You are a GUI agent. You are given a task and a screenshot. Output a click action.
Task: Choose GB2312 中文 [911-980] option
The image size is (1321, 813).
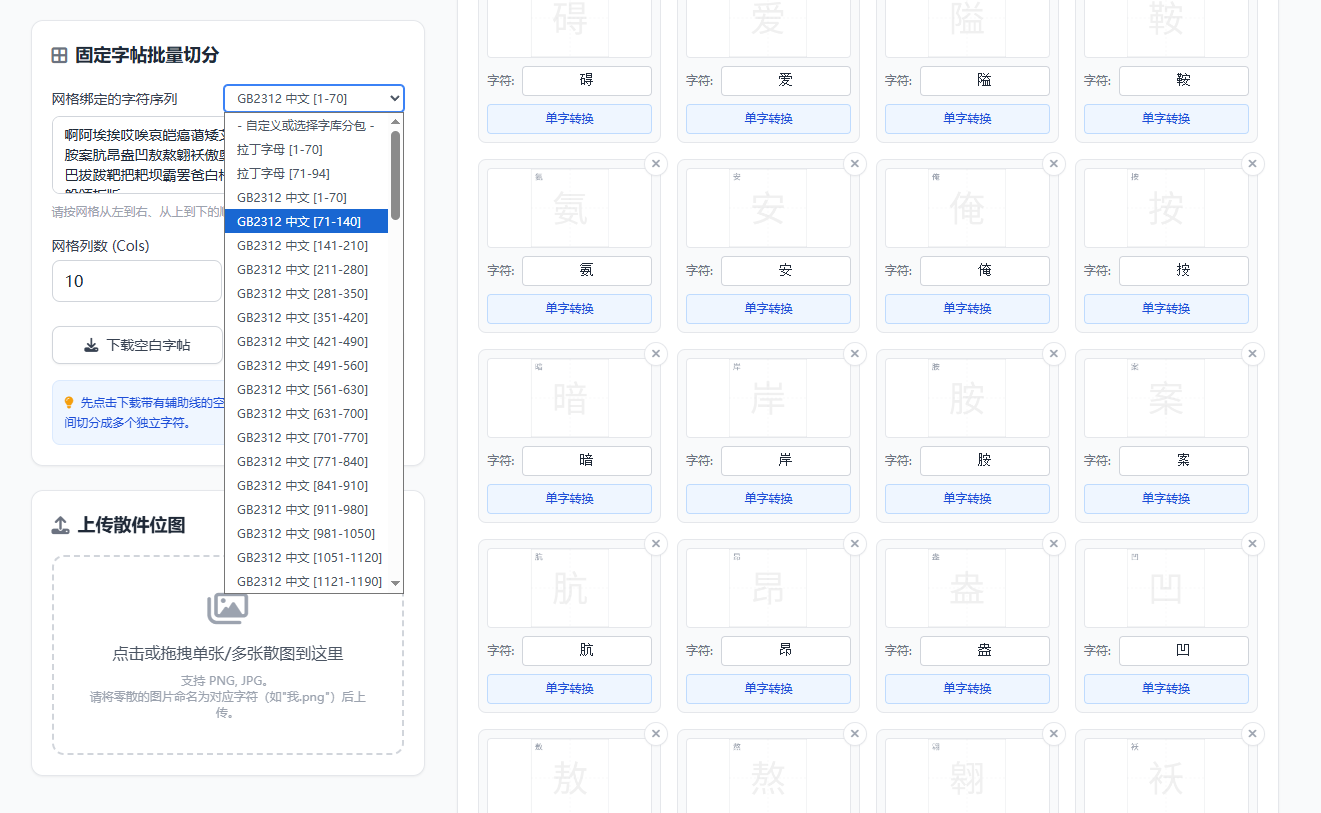coord(306,510)
